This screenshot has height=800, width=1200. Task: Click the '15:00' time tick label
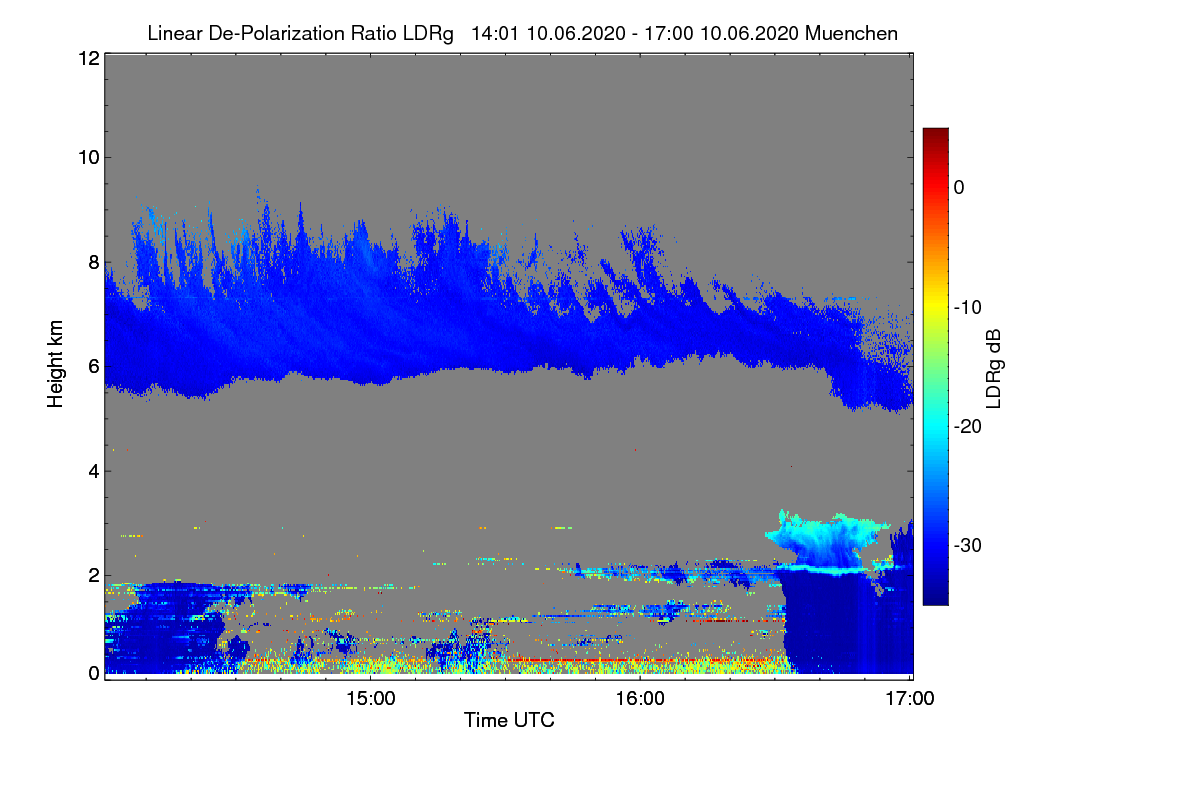click(369, 698)
